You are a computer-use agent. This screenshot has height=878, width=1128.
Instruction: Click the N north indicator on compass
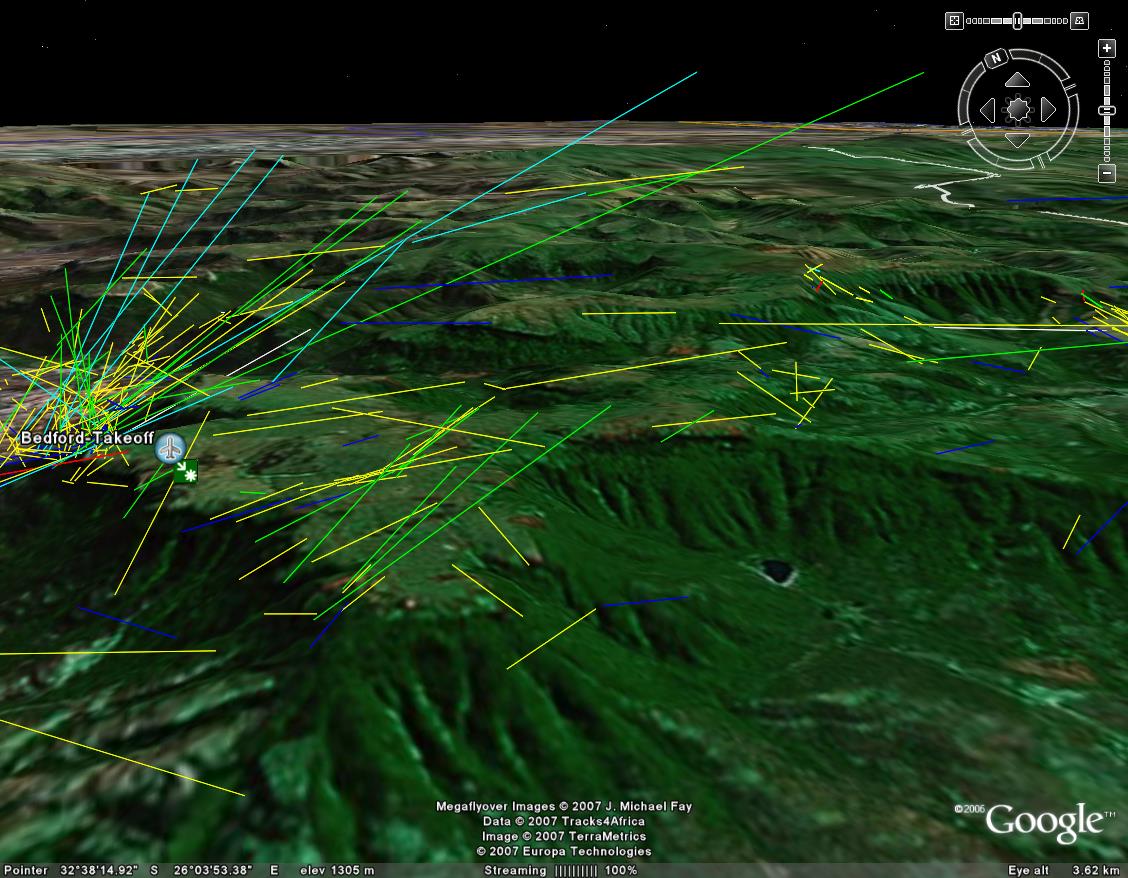[996, 59]
